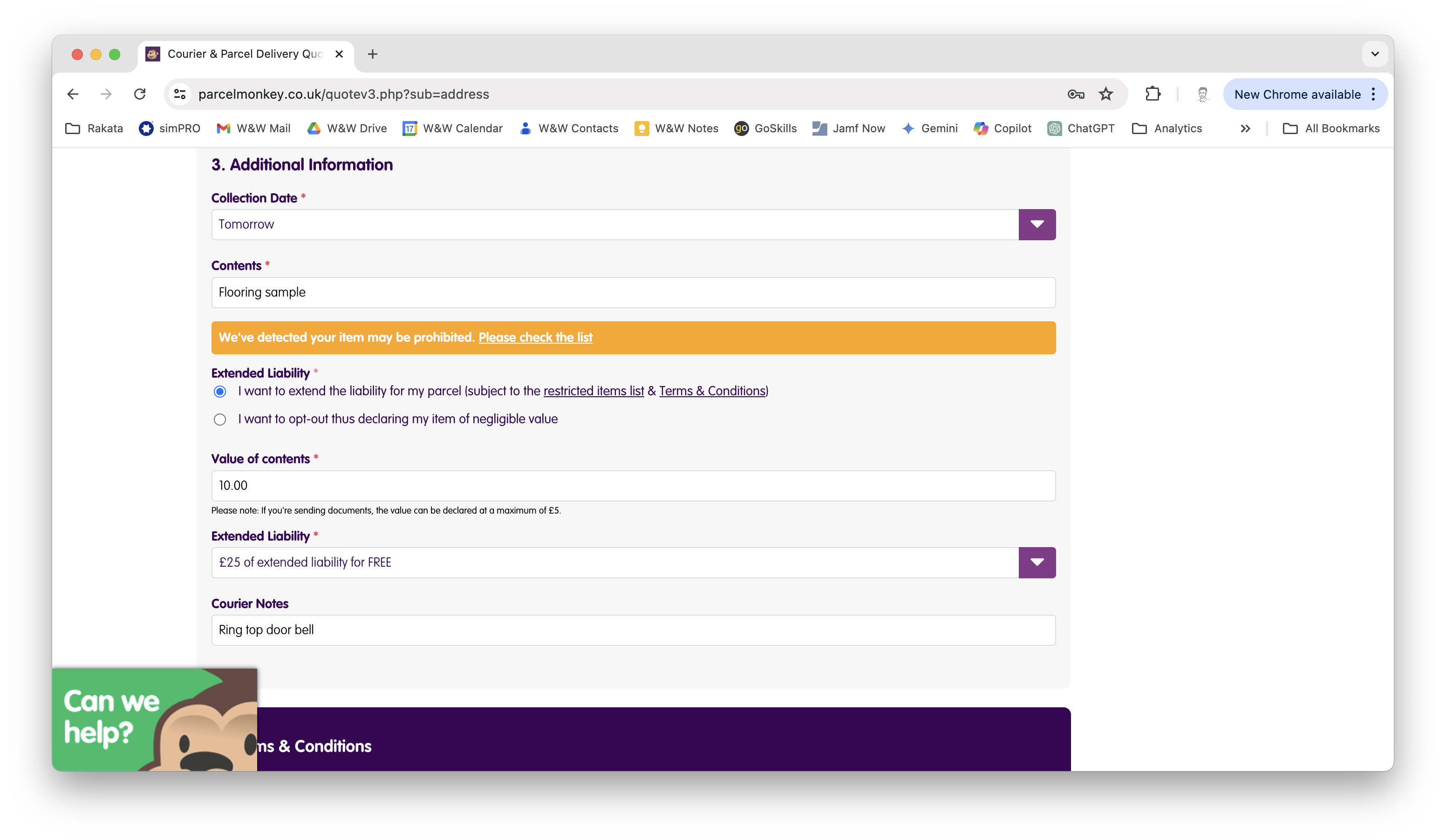Open site information icon beside URL
Image resolution: width=1446 pixels, height=840 pixels.
tap(180, 94)
